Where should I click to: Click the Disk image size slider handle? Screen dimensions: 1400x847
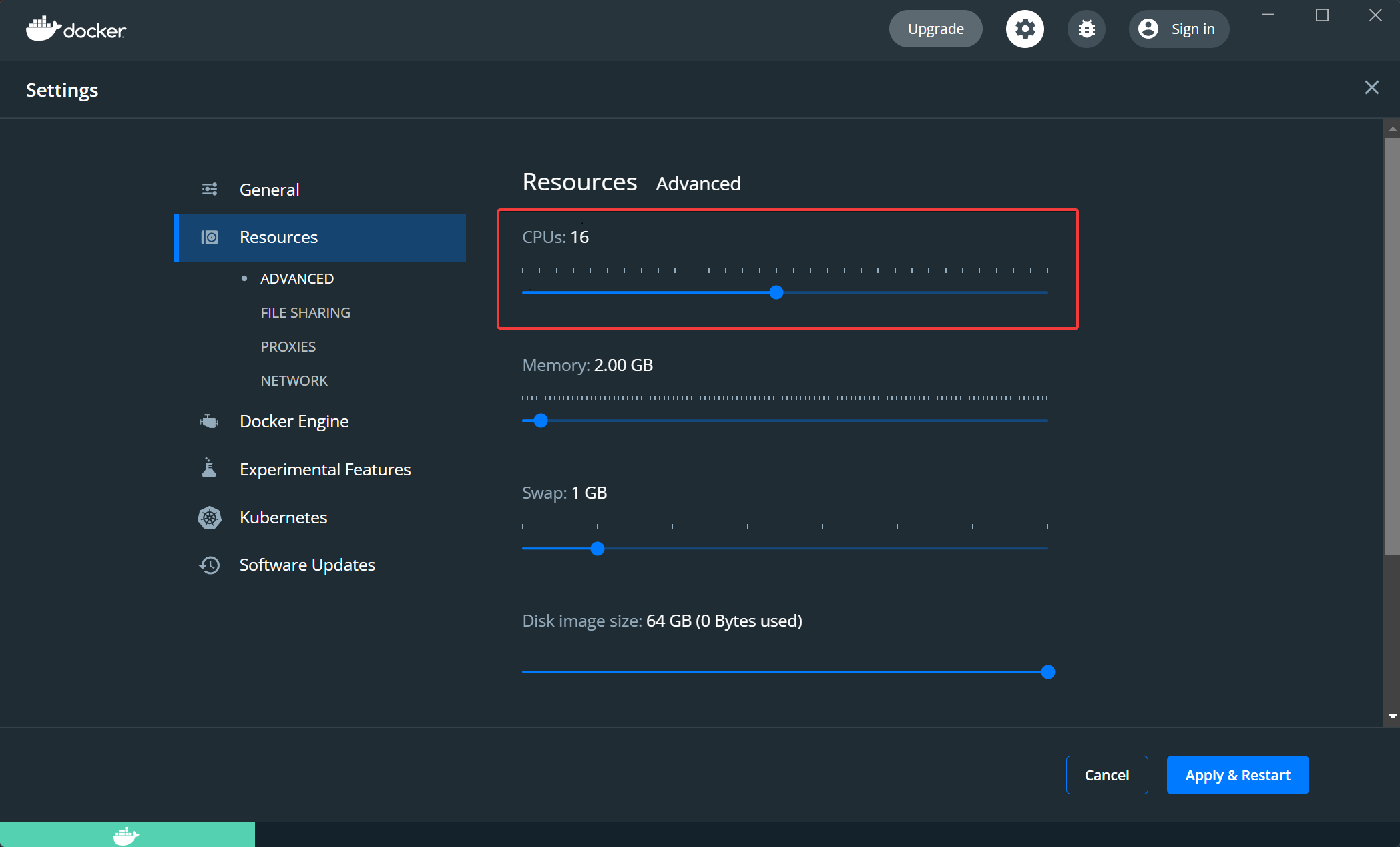coord(1048,672)
